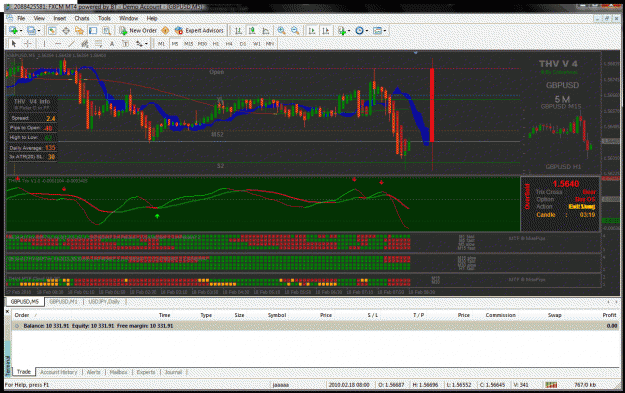Select the Crosshair tool
Viewport: 625px width, 393px height.
(28, 43)
